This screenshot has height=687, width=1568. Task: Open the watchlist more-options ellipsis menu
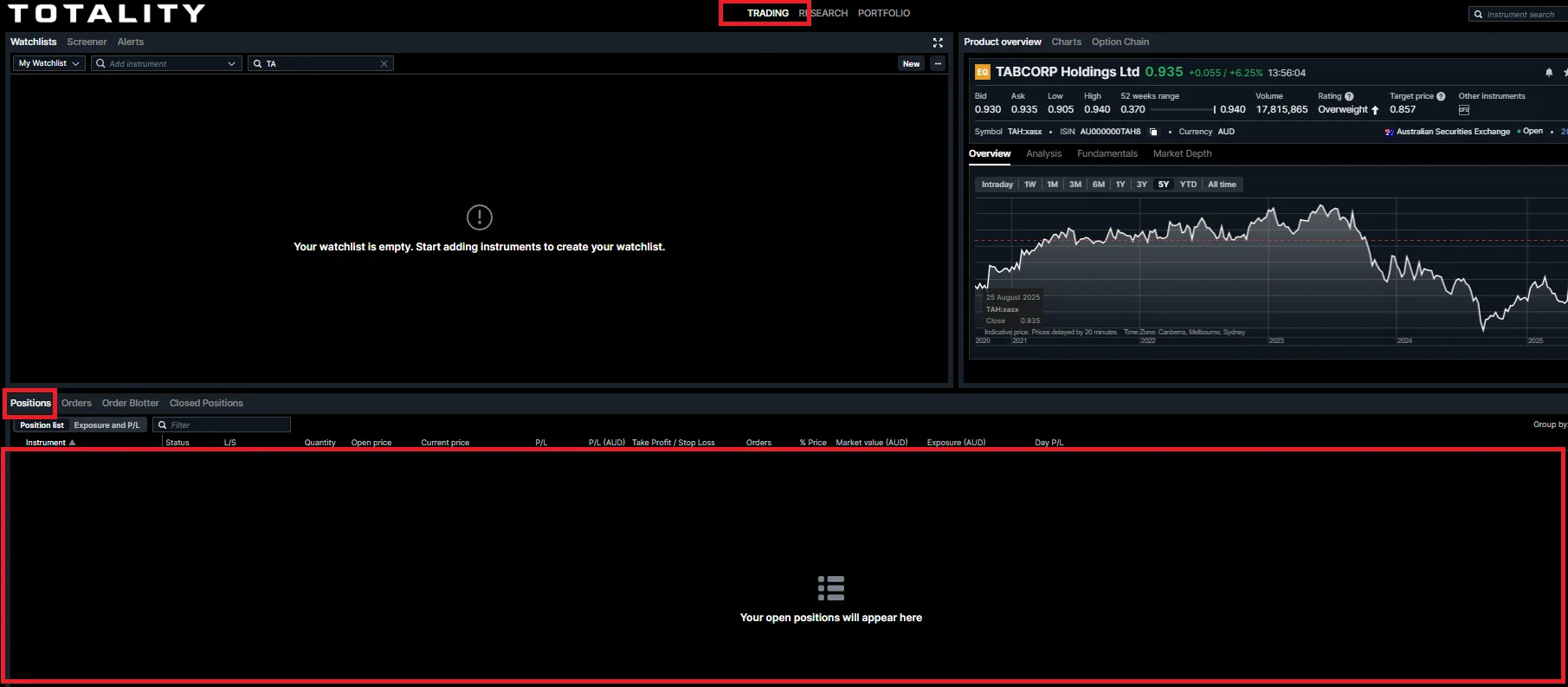(938, 63)
